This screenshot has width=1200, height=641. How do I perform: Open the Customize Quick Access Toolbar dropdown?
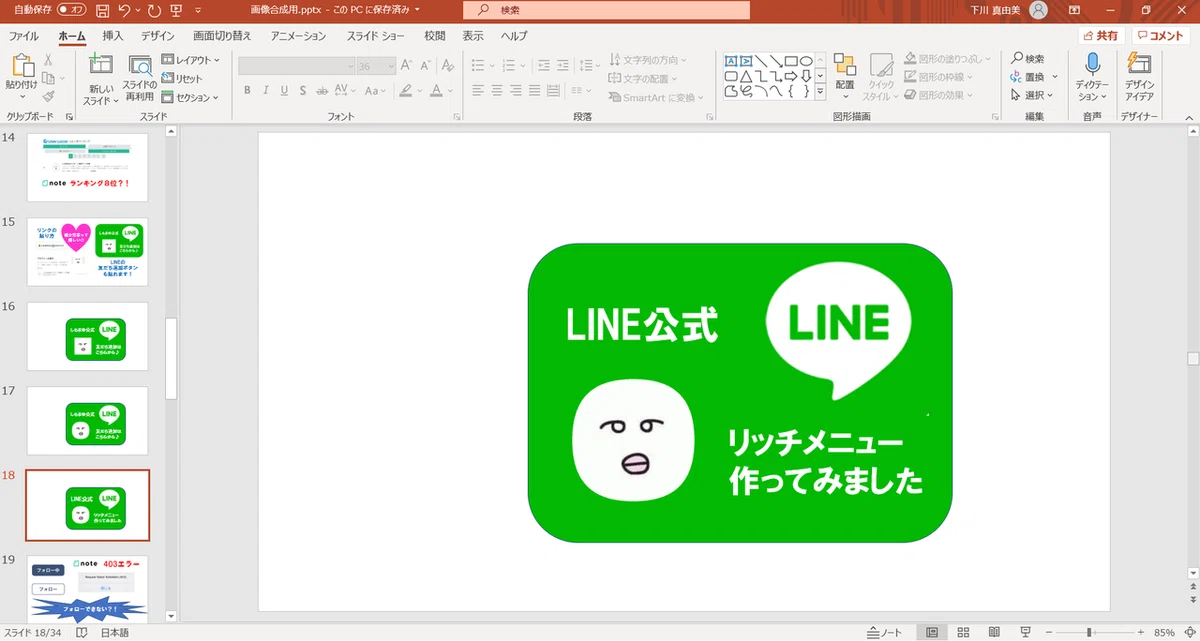(x=198, y=10)
